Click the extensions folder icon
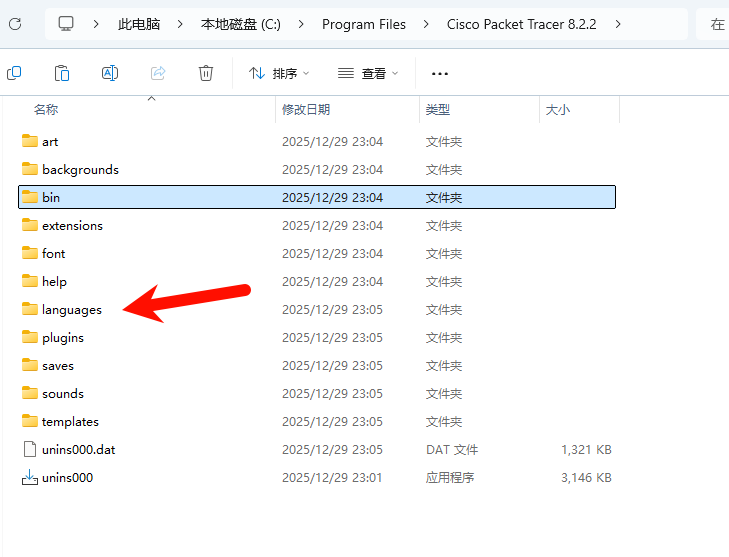Screen dimensions: 729x557 click(30, 225)
